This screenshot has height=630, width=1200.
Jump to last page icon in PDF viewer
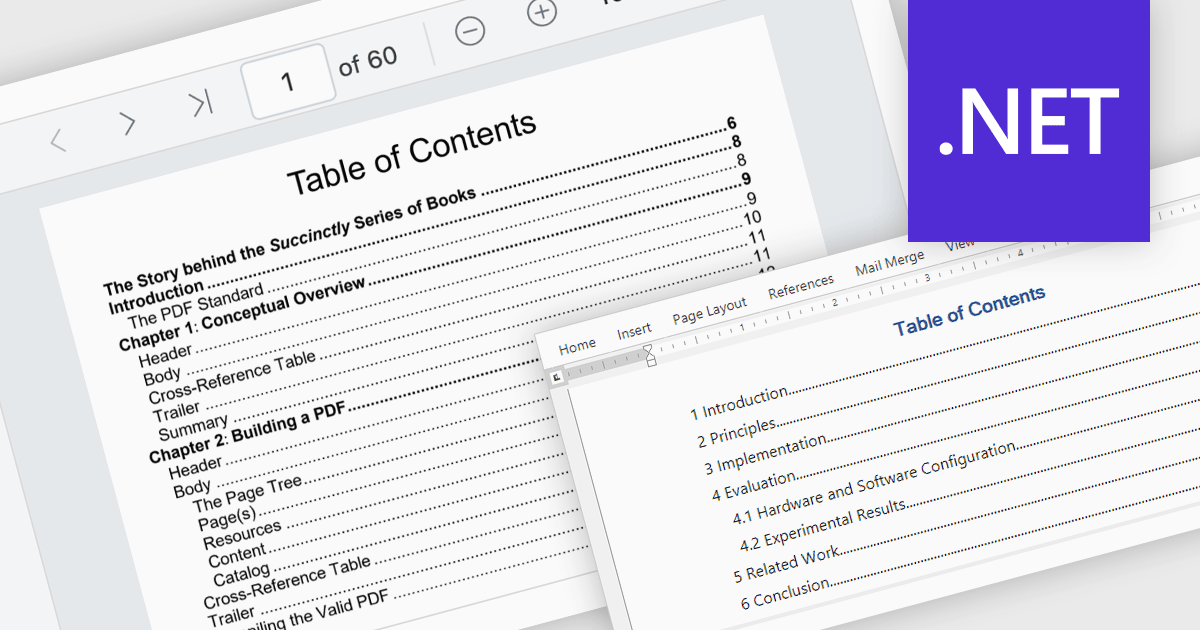[x=200, y=104]
